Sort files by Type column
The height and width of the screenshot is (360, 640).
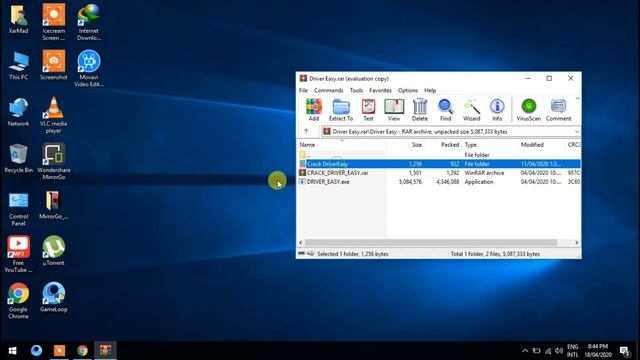tap(490, 144)
